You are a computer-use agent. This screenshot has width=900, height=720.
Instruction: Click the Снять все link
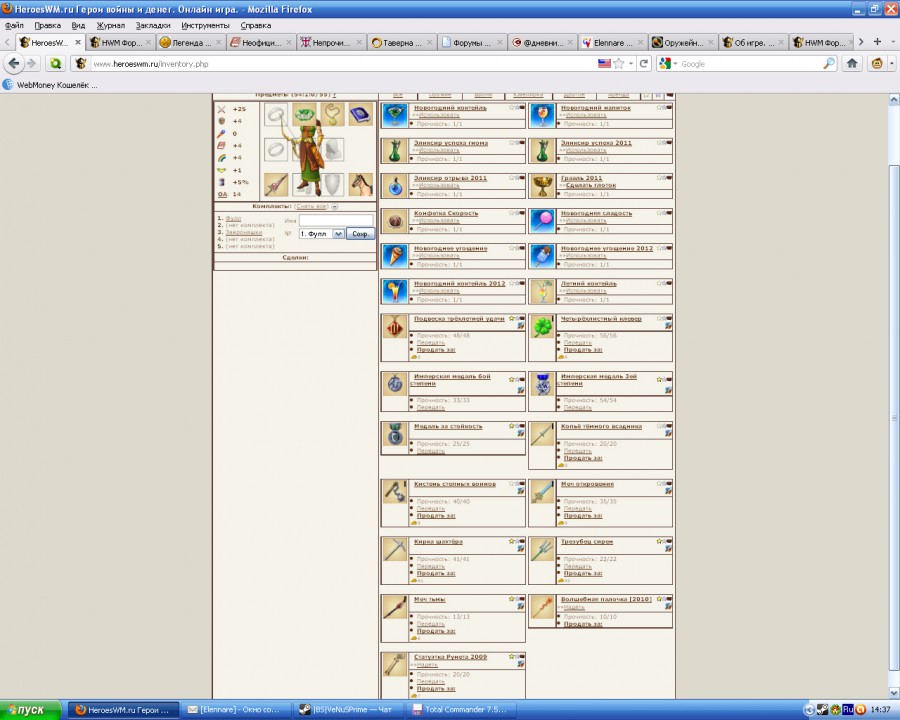click(312, 206)
